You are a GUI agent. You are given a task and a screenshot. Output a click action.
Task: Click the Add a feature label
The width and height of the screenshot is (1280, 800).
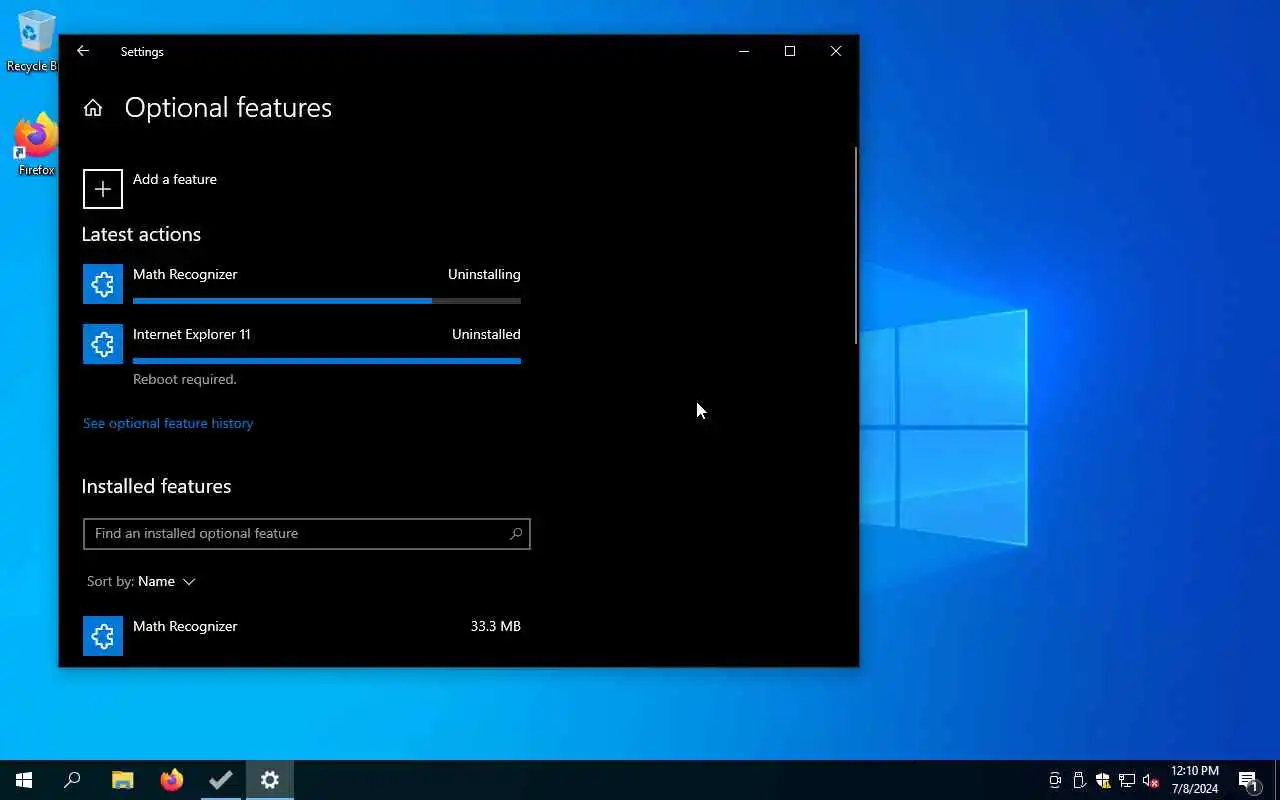[x=175, y=180]
